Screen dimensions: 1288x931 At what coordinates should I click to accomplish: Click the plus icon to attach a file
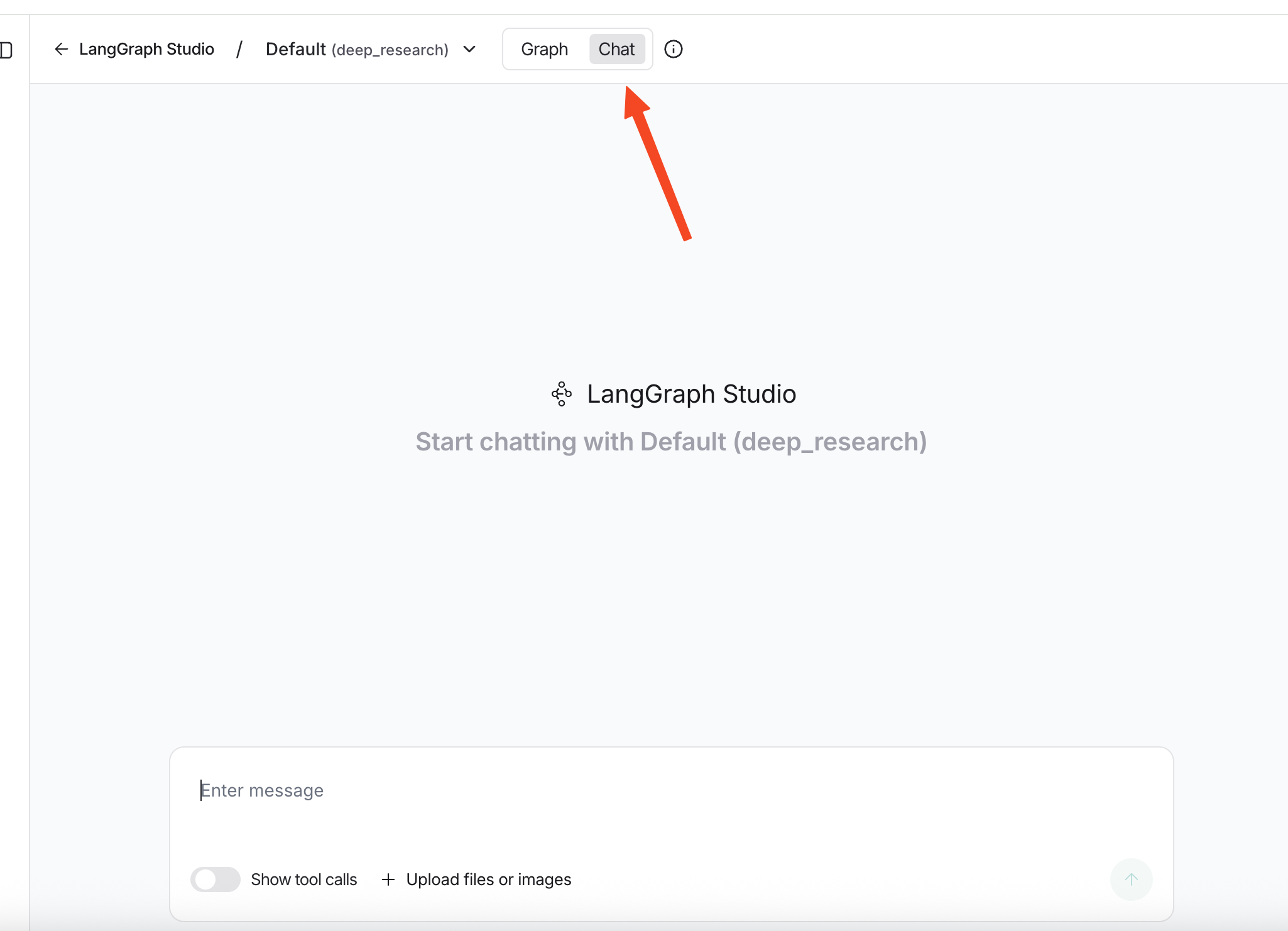[x=388, y=879]
